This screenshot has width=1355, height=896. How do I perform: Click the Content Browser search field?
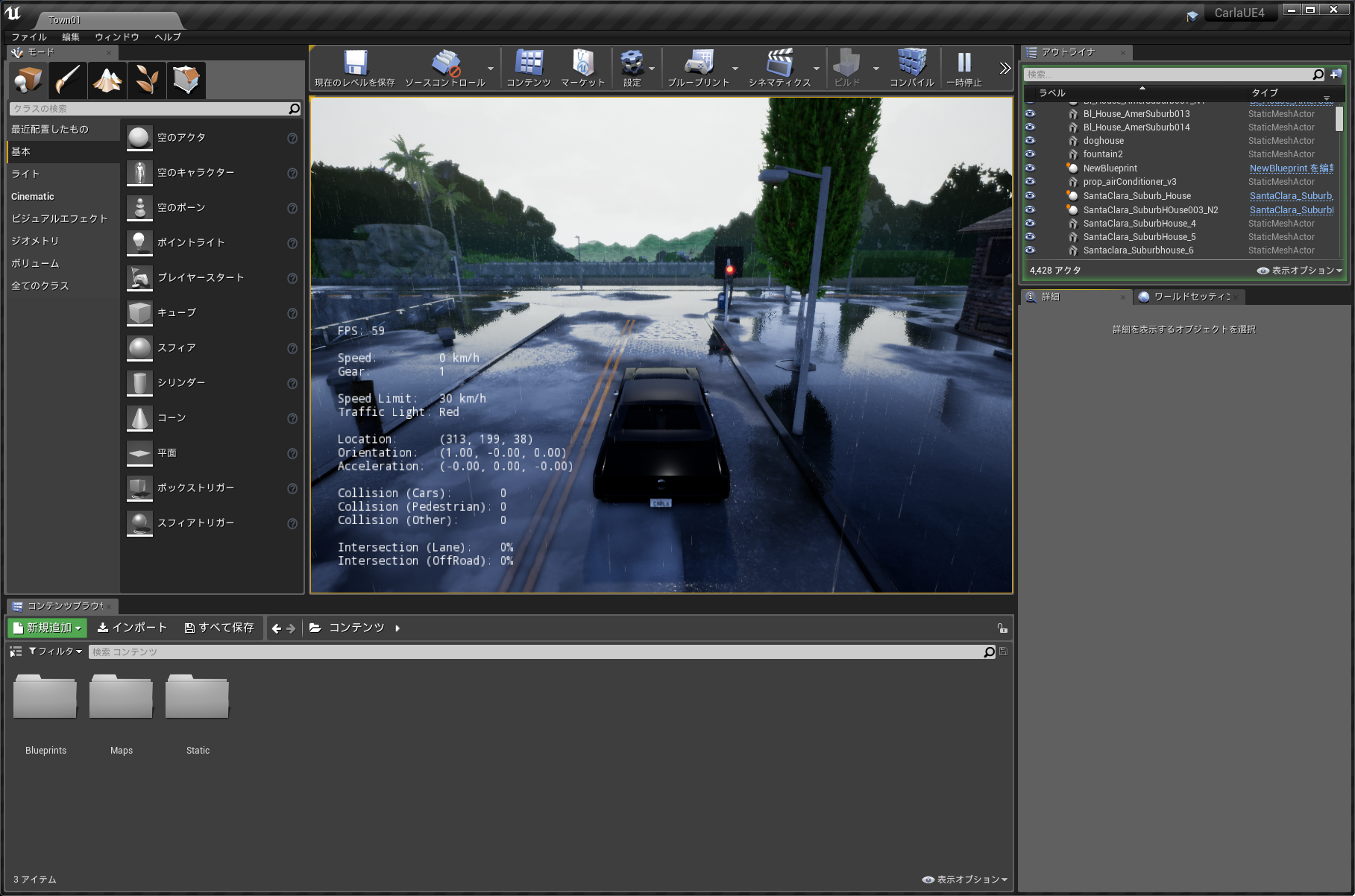coord(535,652)
